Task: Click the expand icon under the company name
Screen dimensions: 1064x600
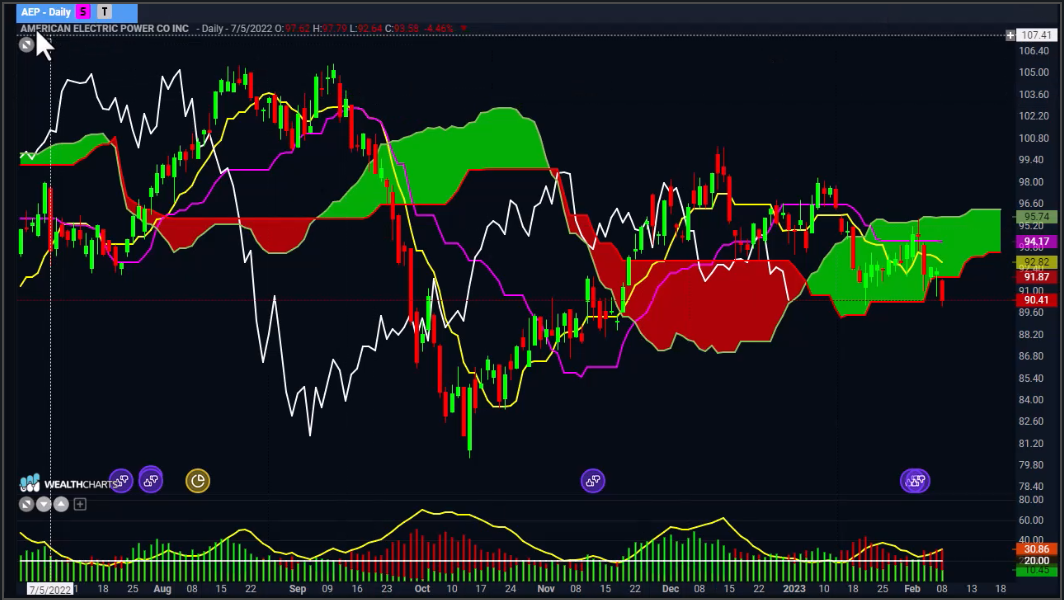Action: (26, 45)
